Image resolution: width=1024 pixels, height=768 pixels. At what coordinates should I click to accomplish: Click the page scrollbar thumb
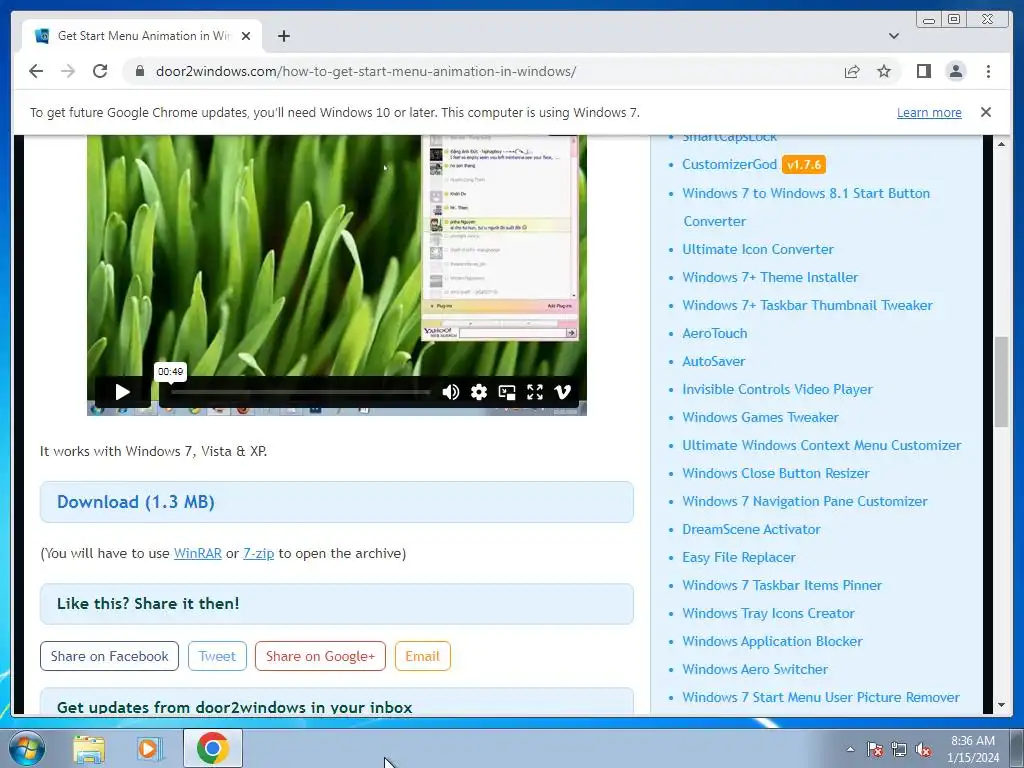pyautogui.click(x=1001, y=382)
